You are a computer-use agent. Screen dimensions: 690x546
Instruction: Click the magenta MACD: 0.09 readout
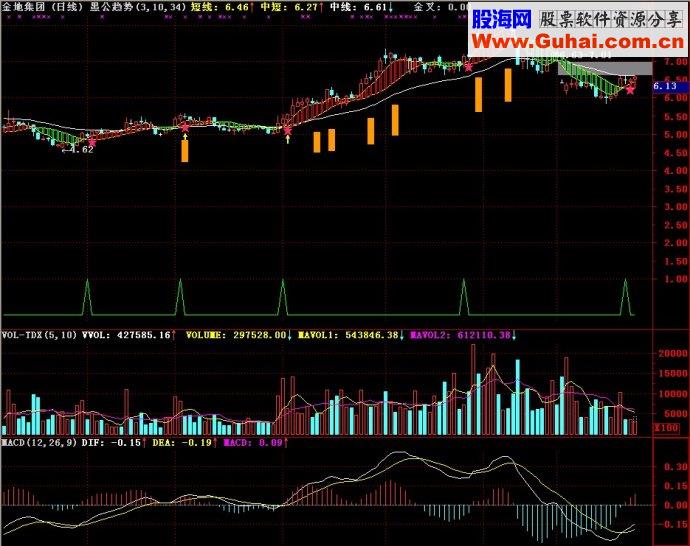point(255,443)
